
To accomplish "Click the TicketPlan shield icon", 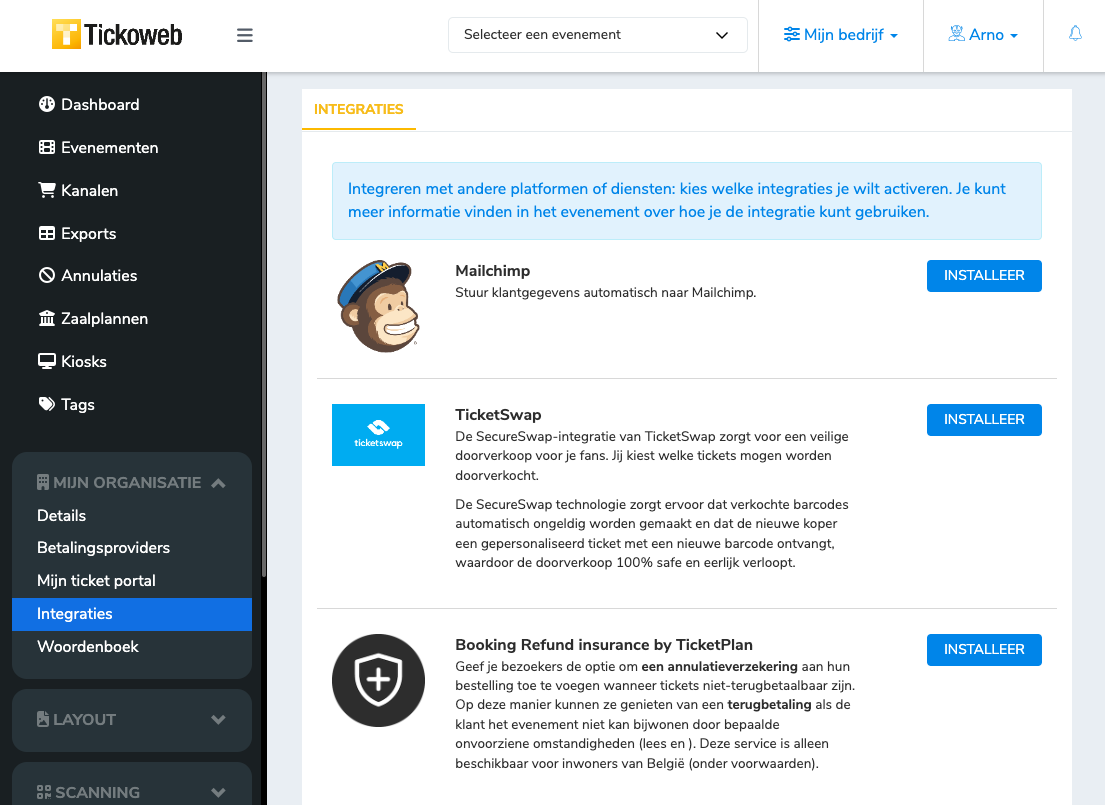I will point(378,680).
